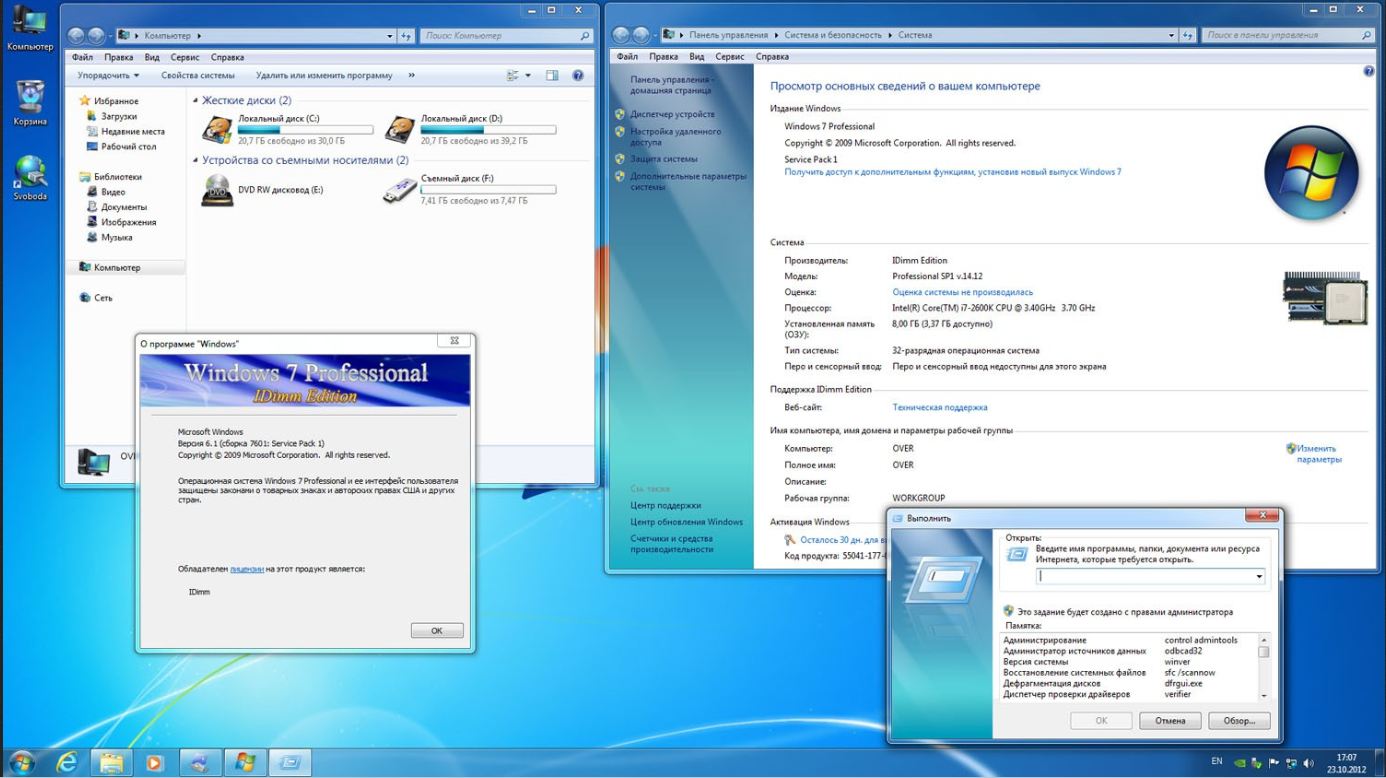Open removable disk (F:) USB icon

click(400, 190)
